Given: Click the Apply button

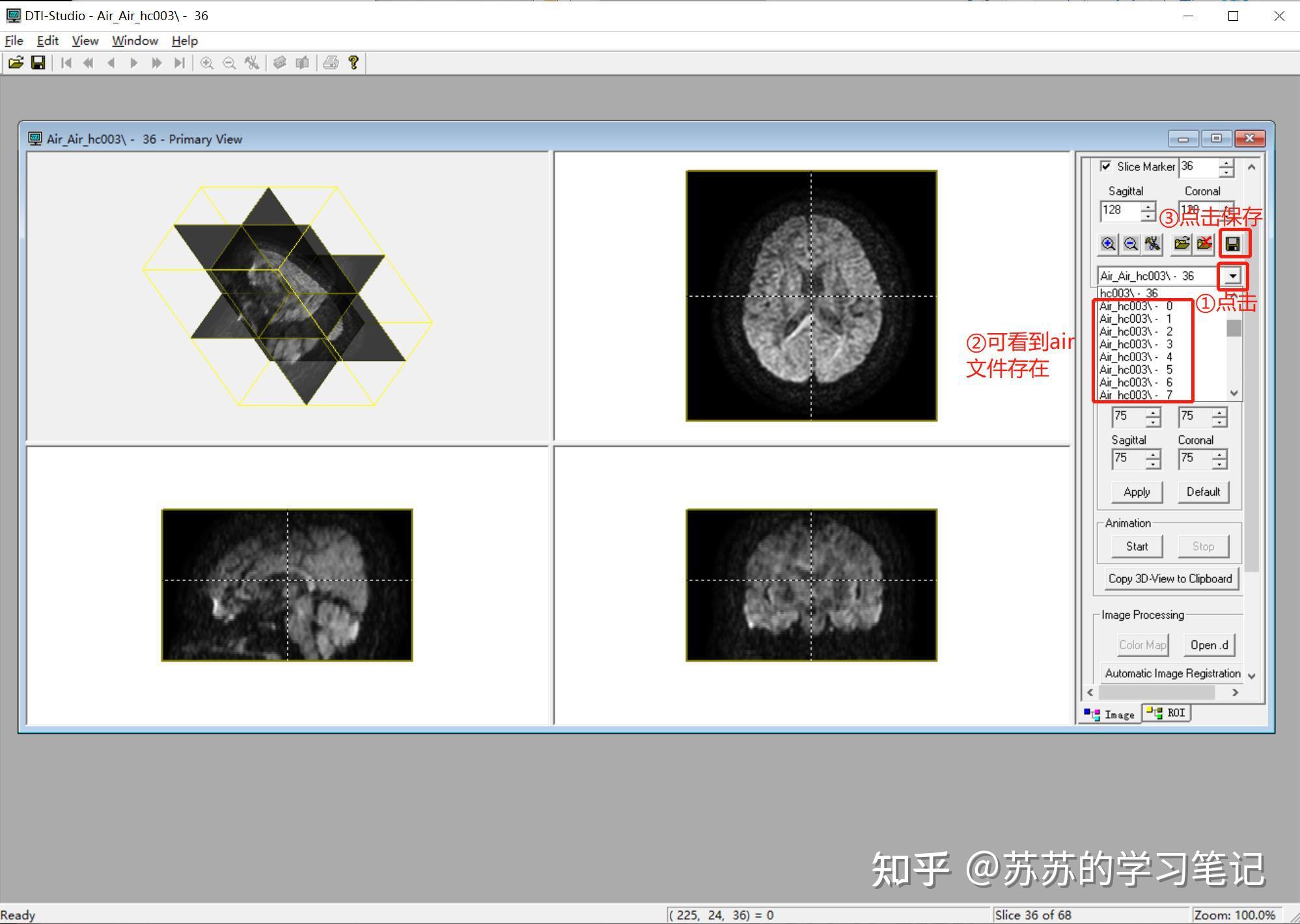Looking at the screenshot, I should point(1136,492).
